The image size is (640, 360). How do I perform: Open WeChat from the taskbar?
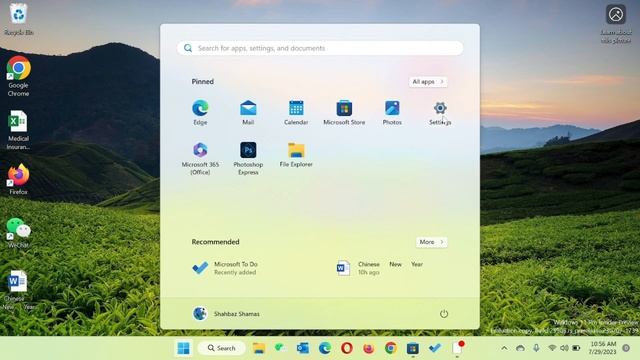pyautogui.click(x=280, y=348)
